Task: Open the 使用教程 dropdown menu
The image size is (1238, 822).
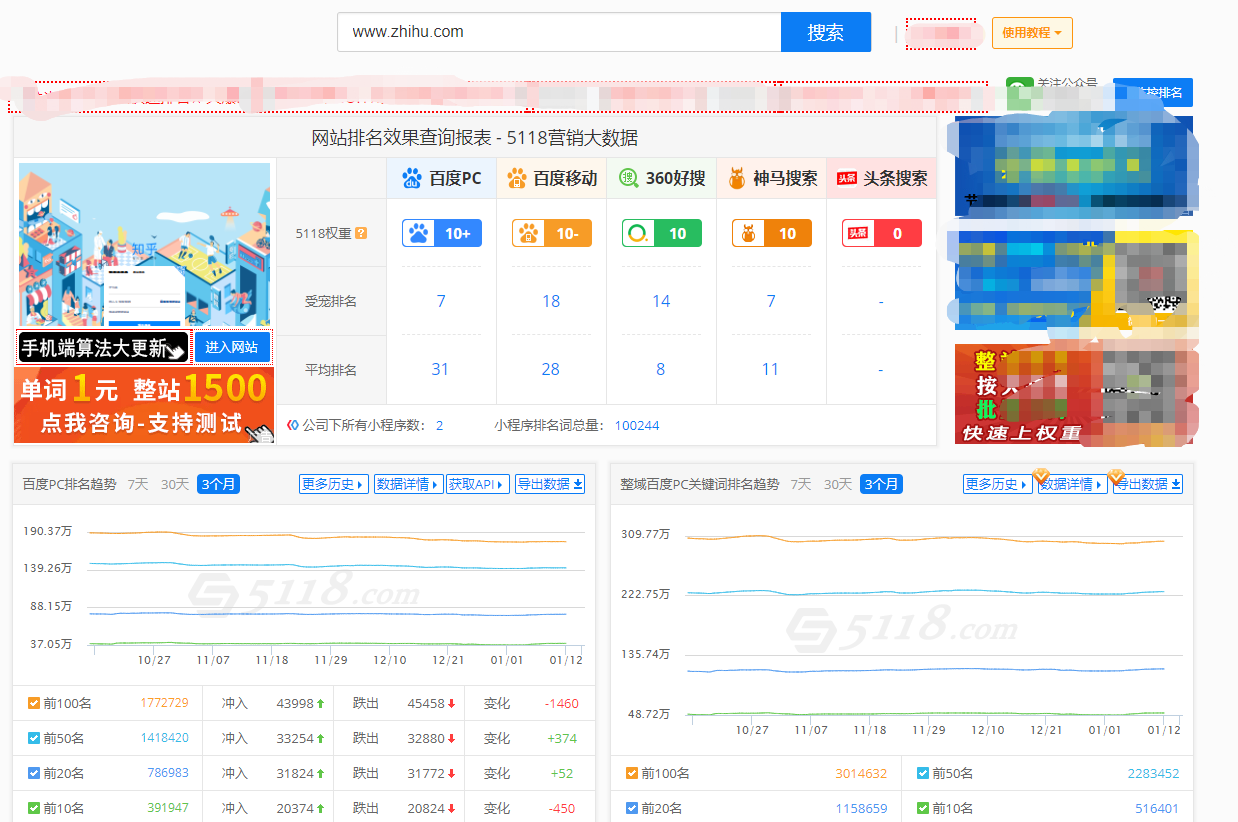Action: pos(1031,32)
